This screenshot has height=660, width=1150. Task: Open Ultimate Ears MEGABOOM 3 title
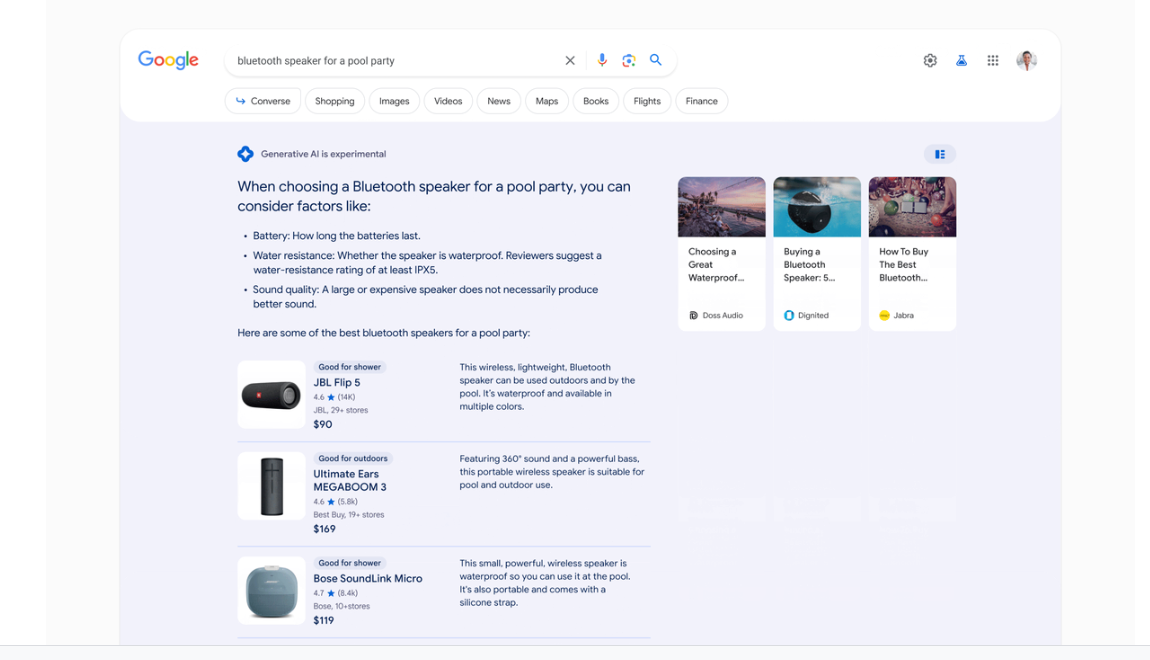[x=350, y=480]
